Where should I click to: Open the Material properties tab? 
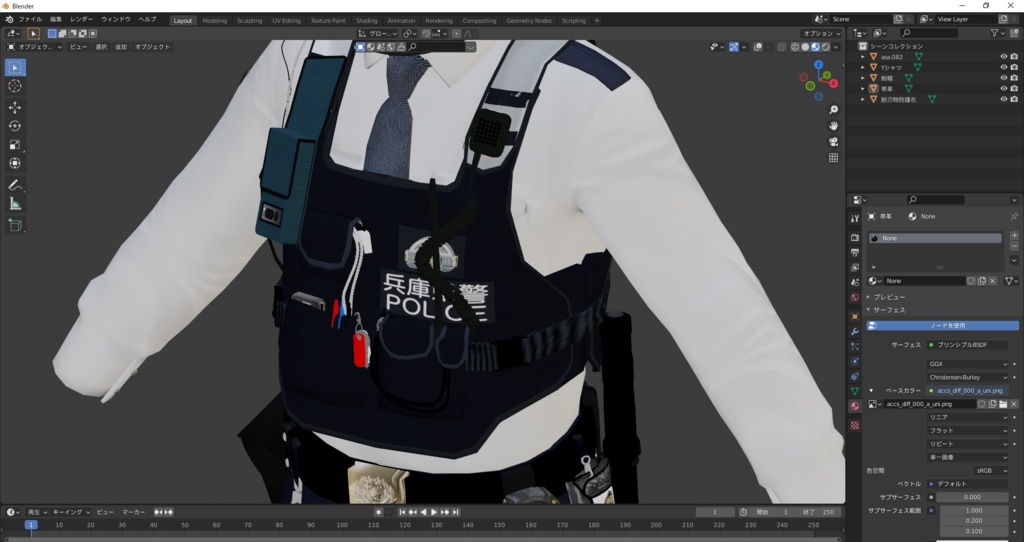(855, 406)
